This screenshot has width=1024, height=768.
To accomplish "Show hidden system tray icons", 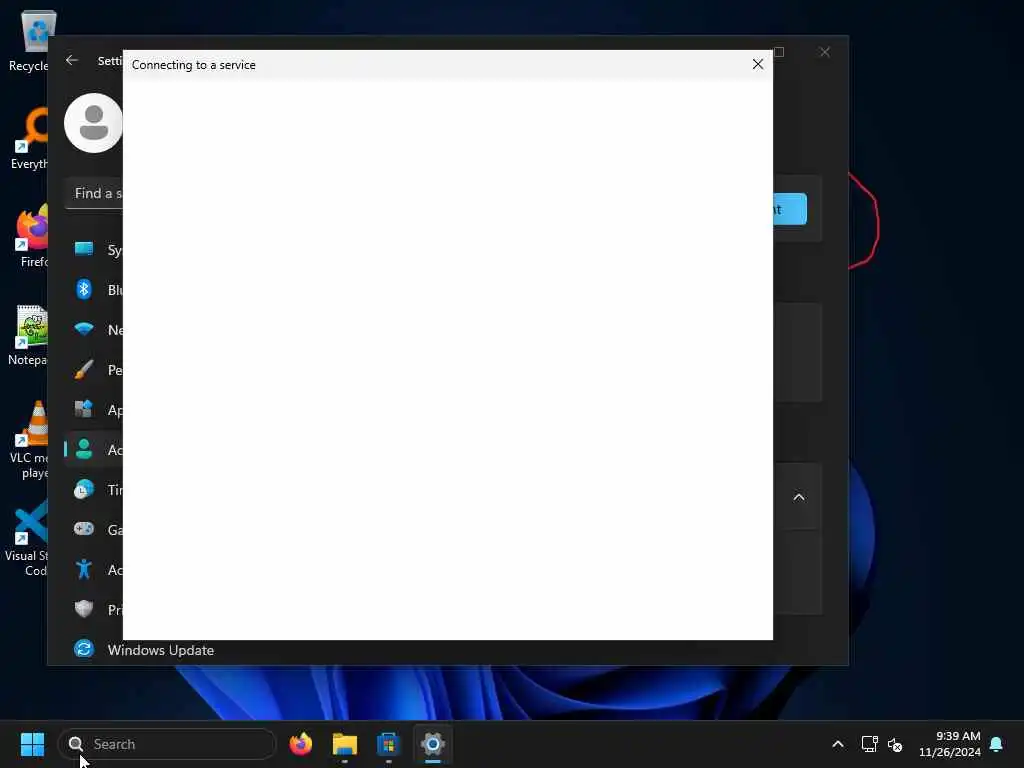I will [838, 744].
